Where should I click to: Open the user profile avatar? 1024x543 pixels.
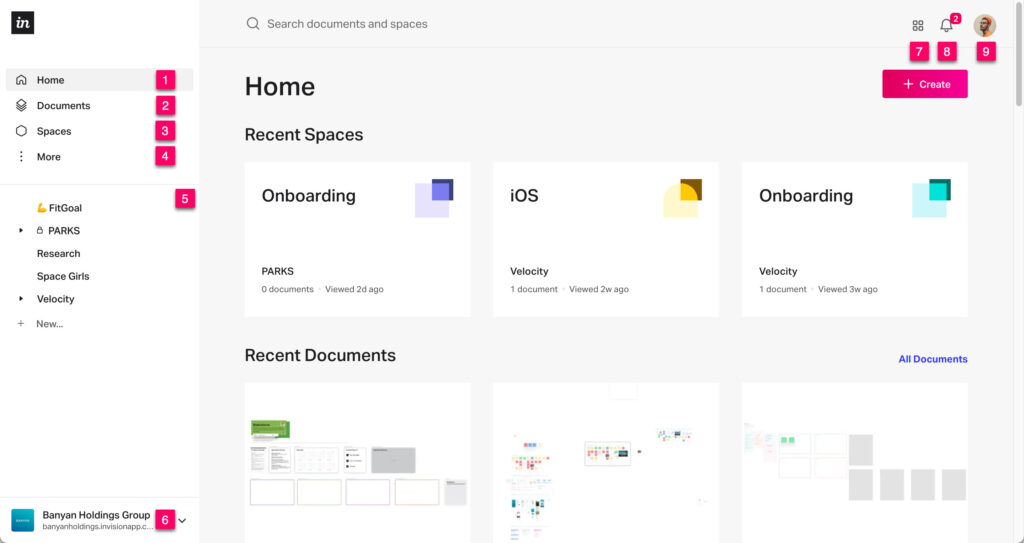pyautogui.click(x=984, y=25)
